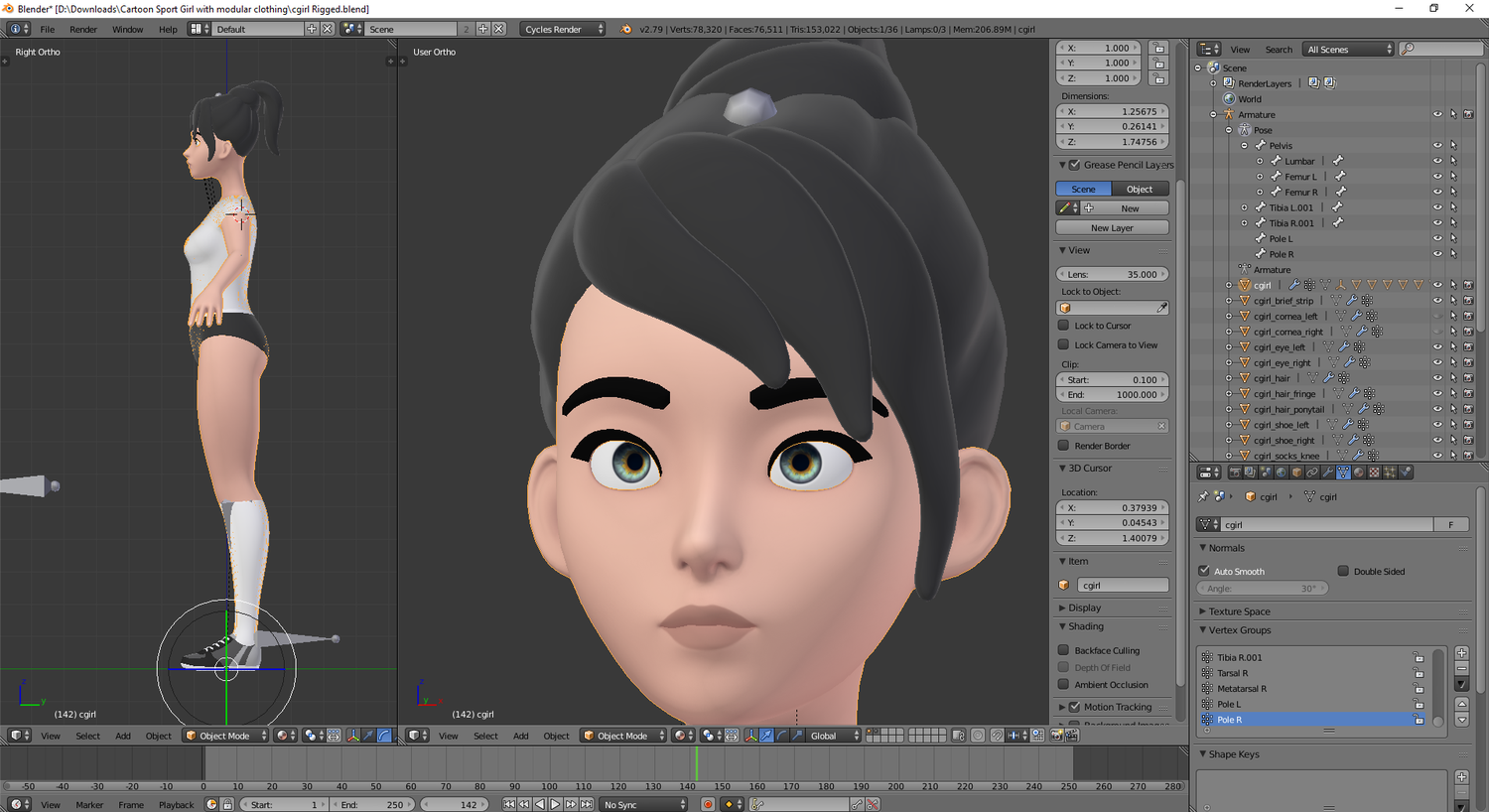The image size is (1489, 812).
Task: Open the Material properties tab icon
Action: 1359,473
